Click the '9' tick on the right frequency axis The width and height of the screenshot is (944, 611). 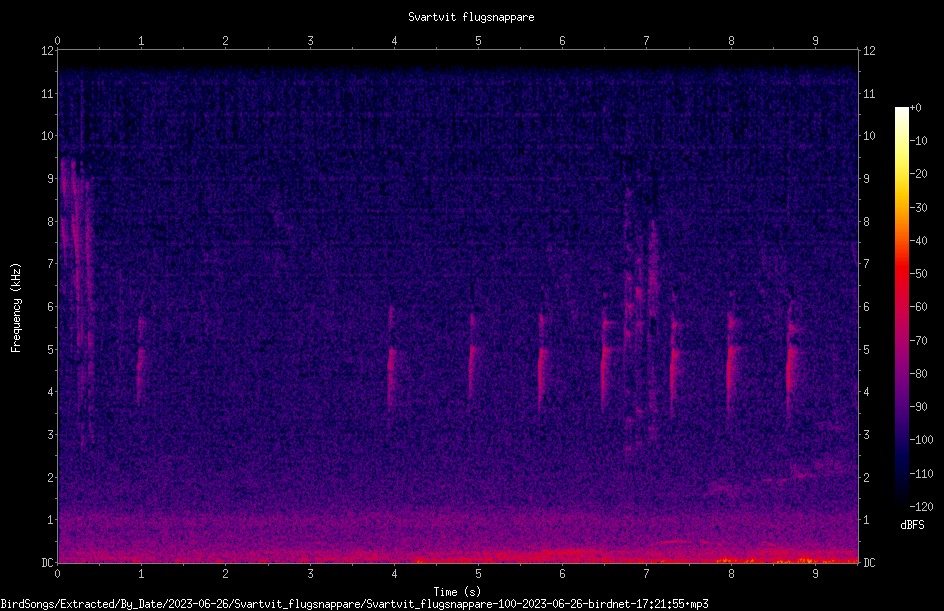866,179
